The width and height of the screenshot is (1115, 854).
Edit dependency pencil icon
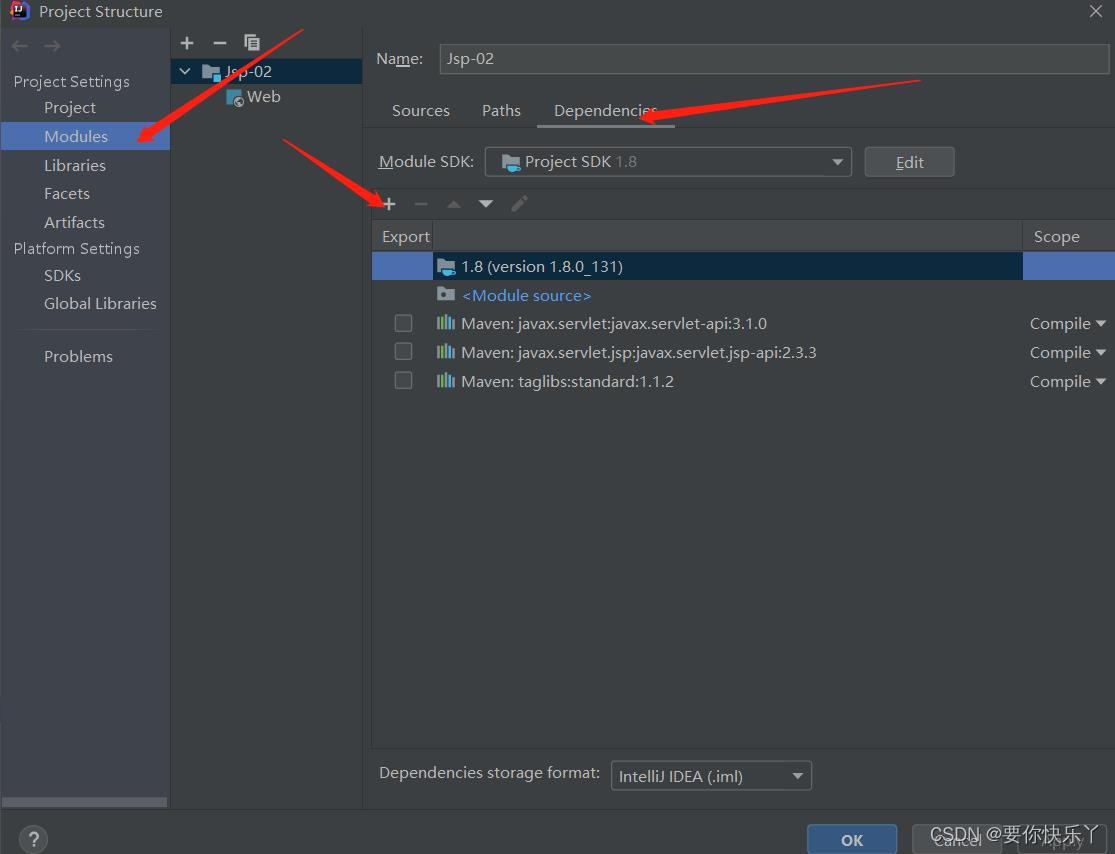pyautogui.click(x=519, y=204)
